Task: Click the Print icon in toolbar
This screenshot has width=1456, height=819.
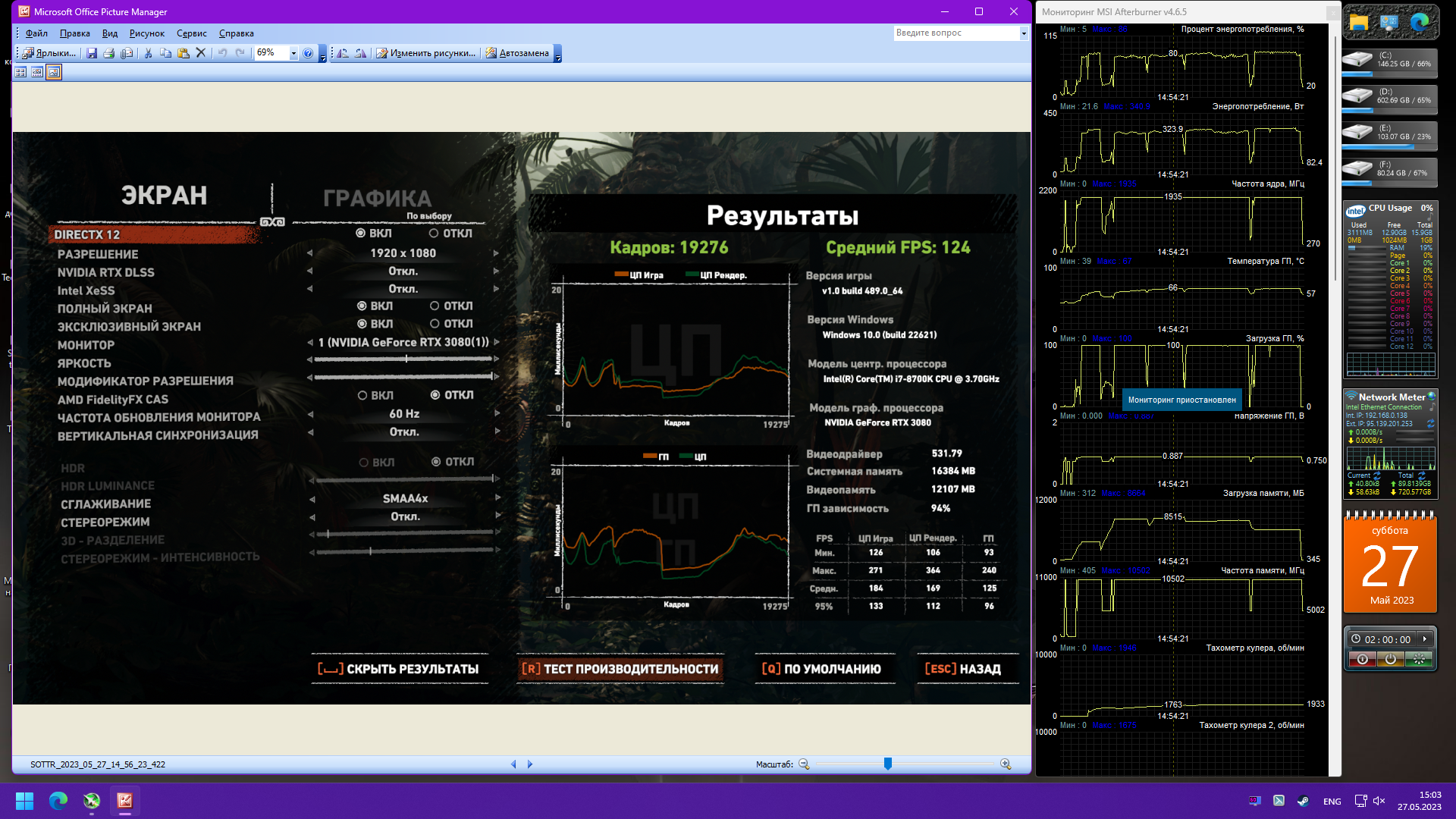Action: pyautogui.click(x=109, y=53)
